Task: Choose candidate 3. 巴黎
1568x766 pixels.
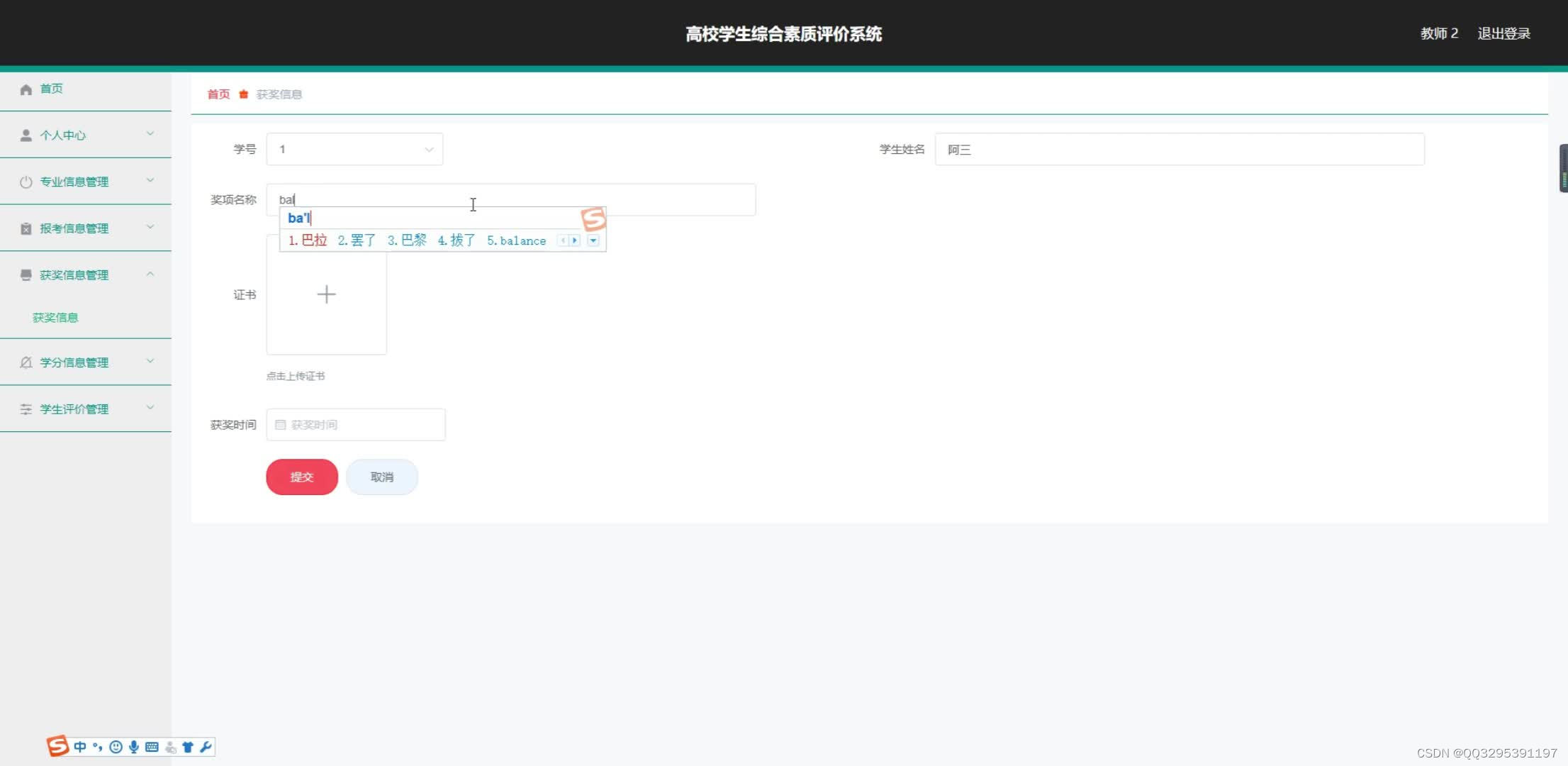Action: [x=407, y=240]
